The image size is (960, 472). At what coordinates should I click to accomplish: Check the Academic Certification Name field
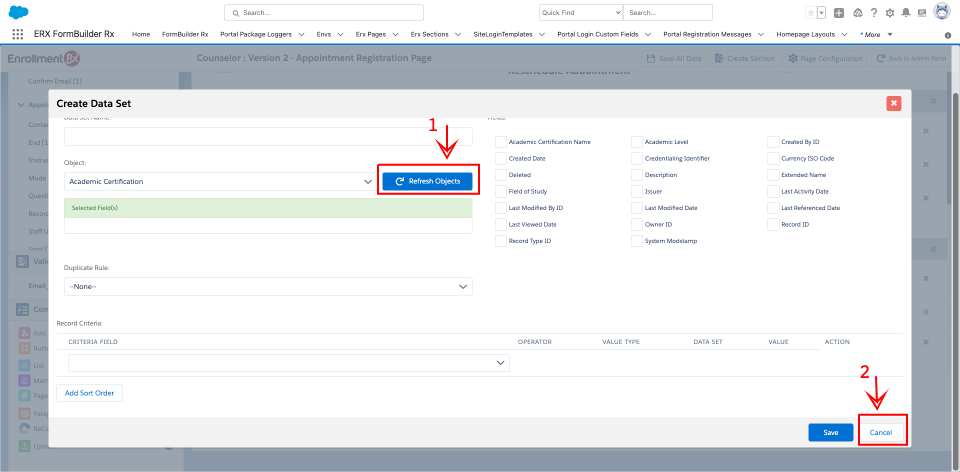501,142
